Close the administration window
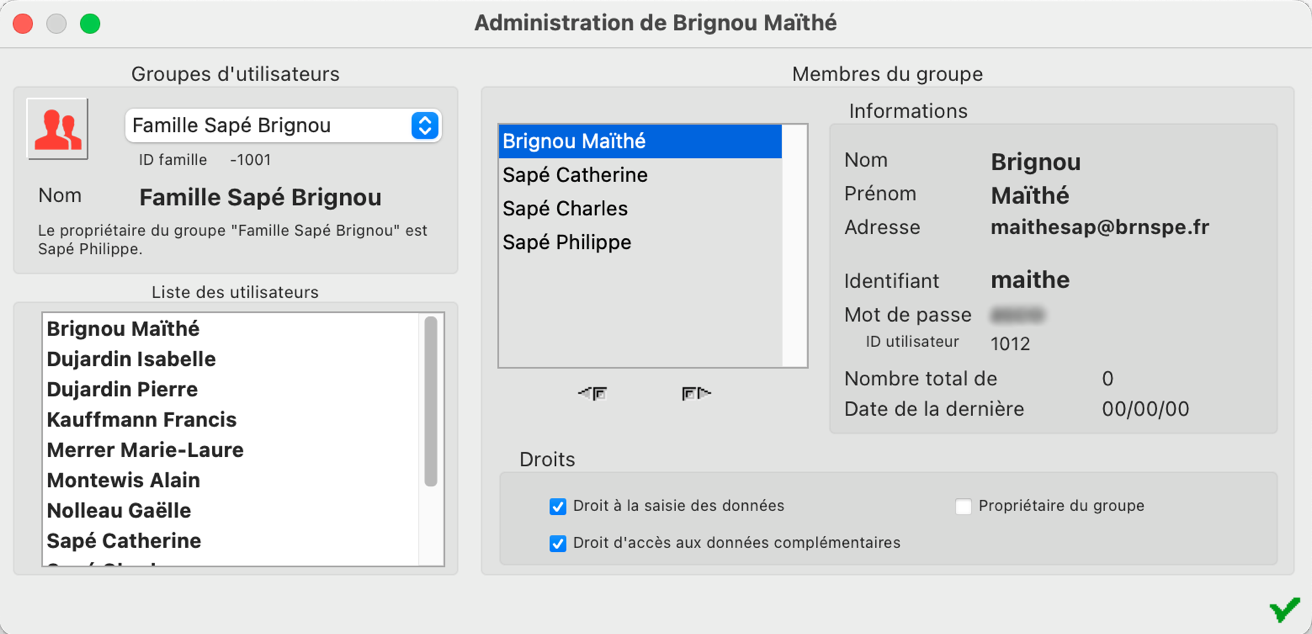Image resolution: width=1312 pixels, height=634 pixels. pyautogui.click(x=22, y=23)
